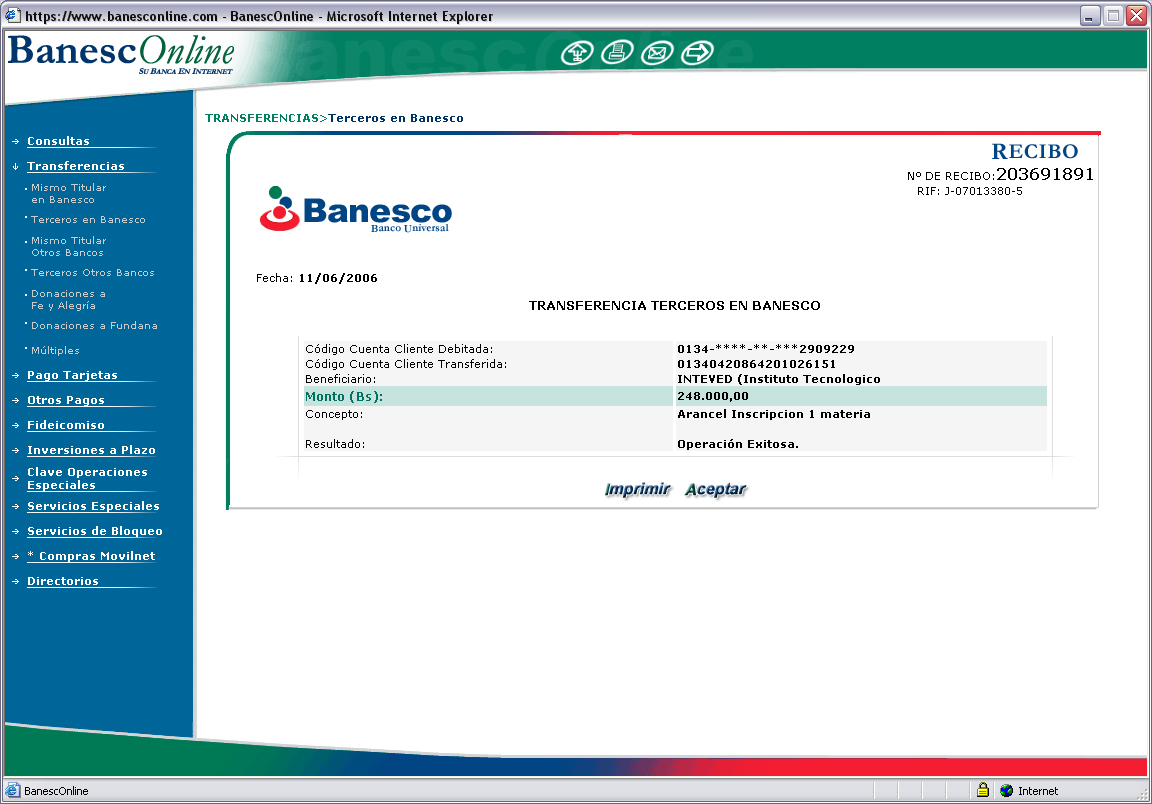Open the Otros Pagos menu
Viewport: 1152px width, 804px height.
[x=66, y=400]
